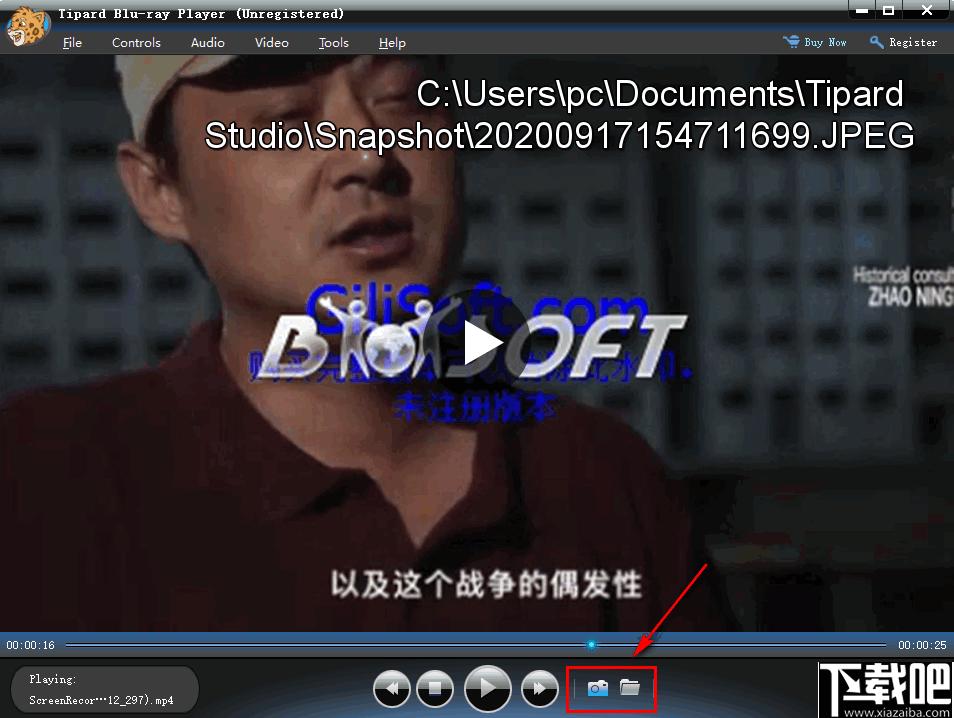Open the Tools menu
Viewport: 954px width, 718px height.
(x=333, y=43)
